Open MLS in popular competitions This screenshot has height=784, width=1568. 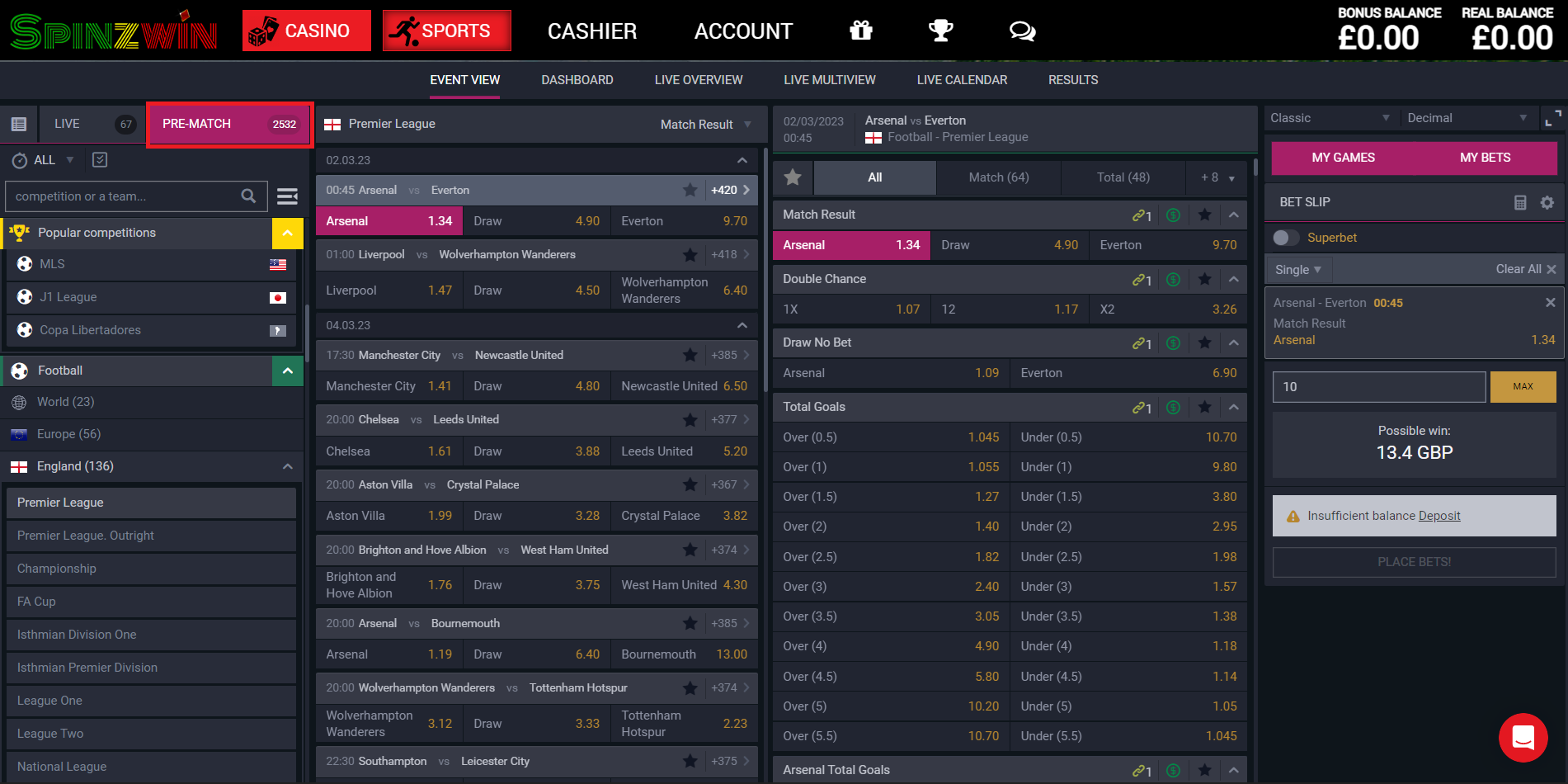pyautogui.click(x=151, y=264)
